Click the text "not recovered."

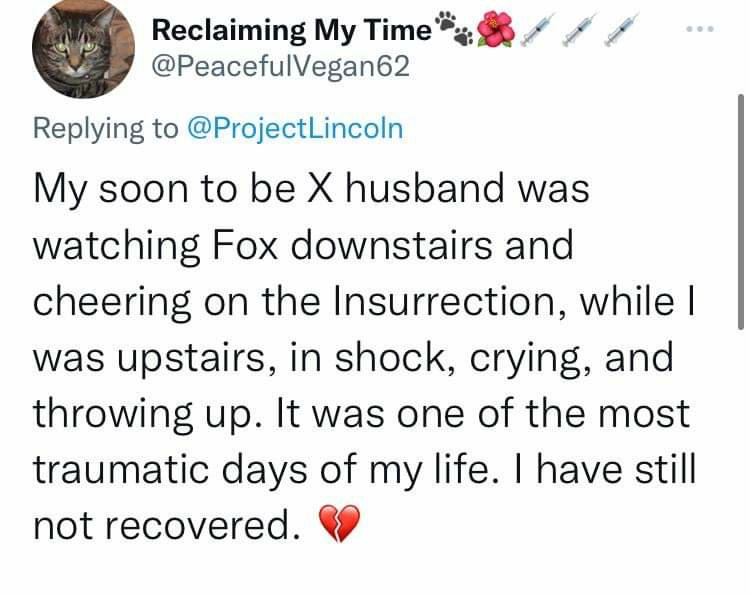pyautogui.click(x=167, y=523)
